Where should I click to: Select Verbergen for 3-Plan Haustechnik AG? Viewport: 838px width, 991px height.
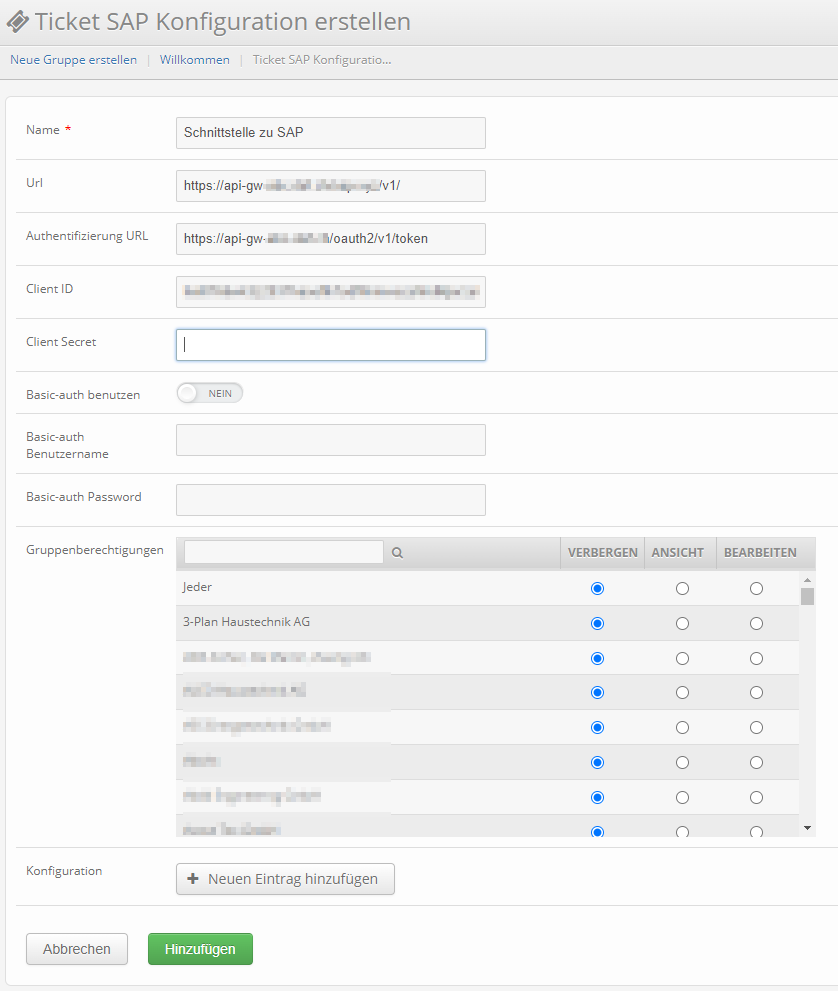pyautogui.click(x=597, y=624)
